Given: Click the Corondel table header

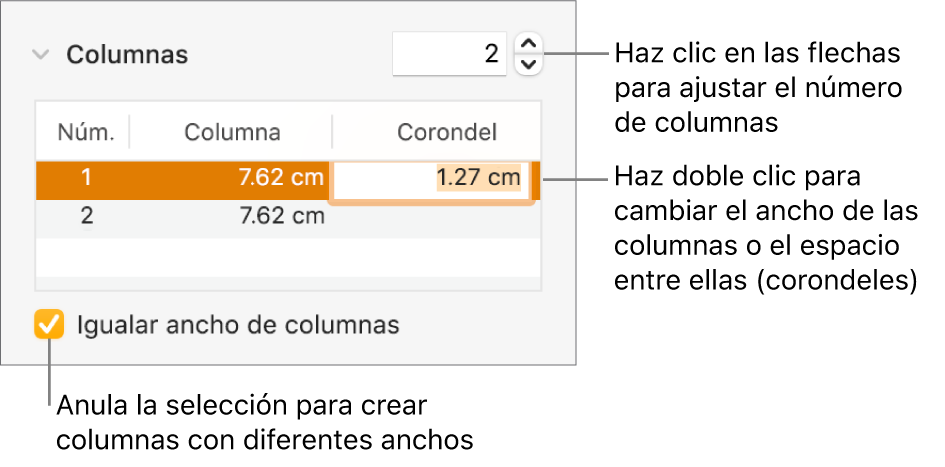Looking at the screenshot, I should tap(447, 131).
